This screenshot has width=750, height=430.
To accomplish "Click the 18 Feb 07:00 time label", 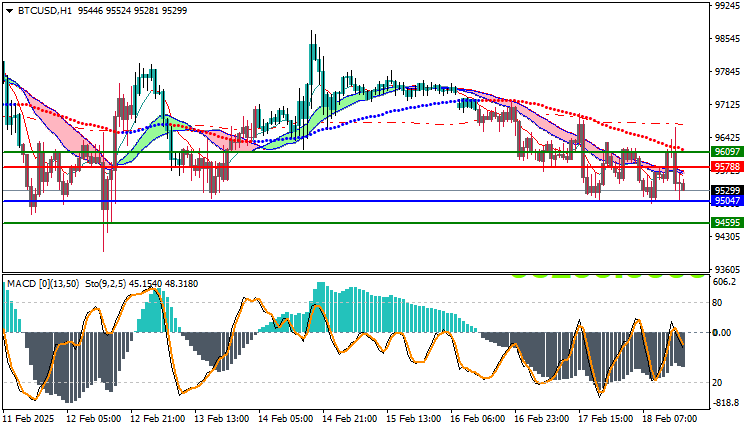I will [670, 419].
